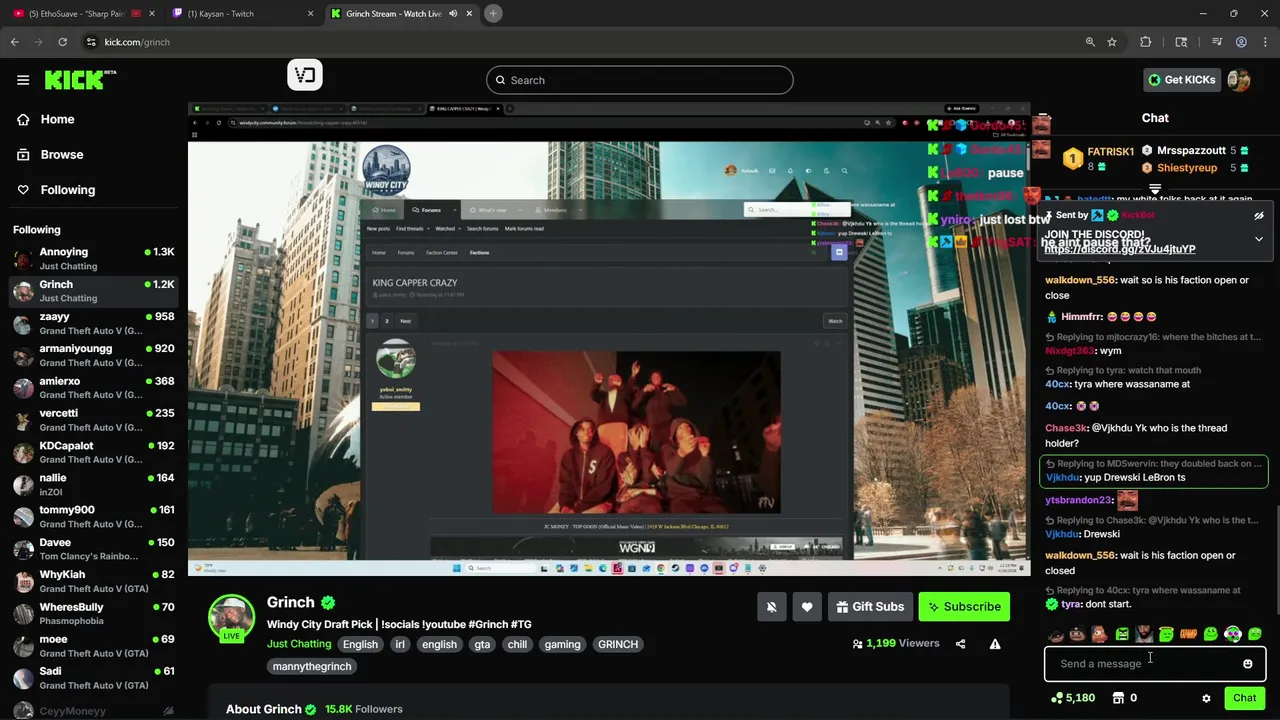Open the shop icon beside 0
This screenshot has height=720, width=1280.
(1119, 698)
